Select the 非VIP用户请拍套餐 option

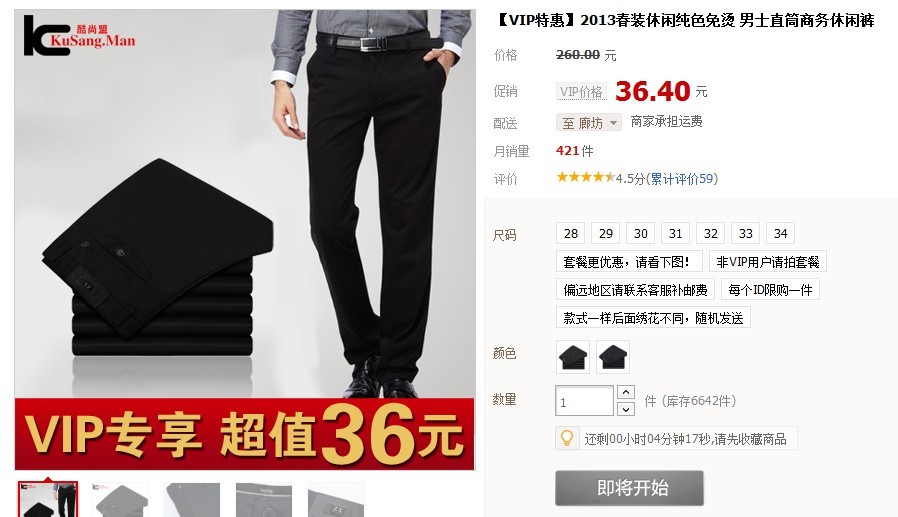coord(768,262)
